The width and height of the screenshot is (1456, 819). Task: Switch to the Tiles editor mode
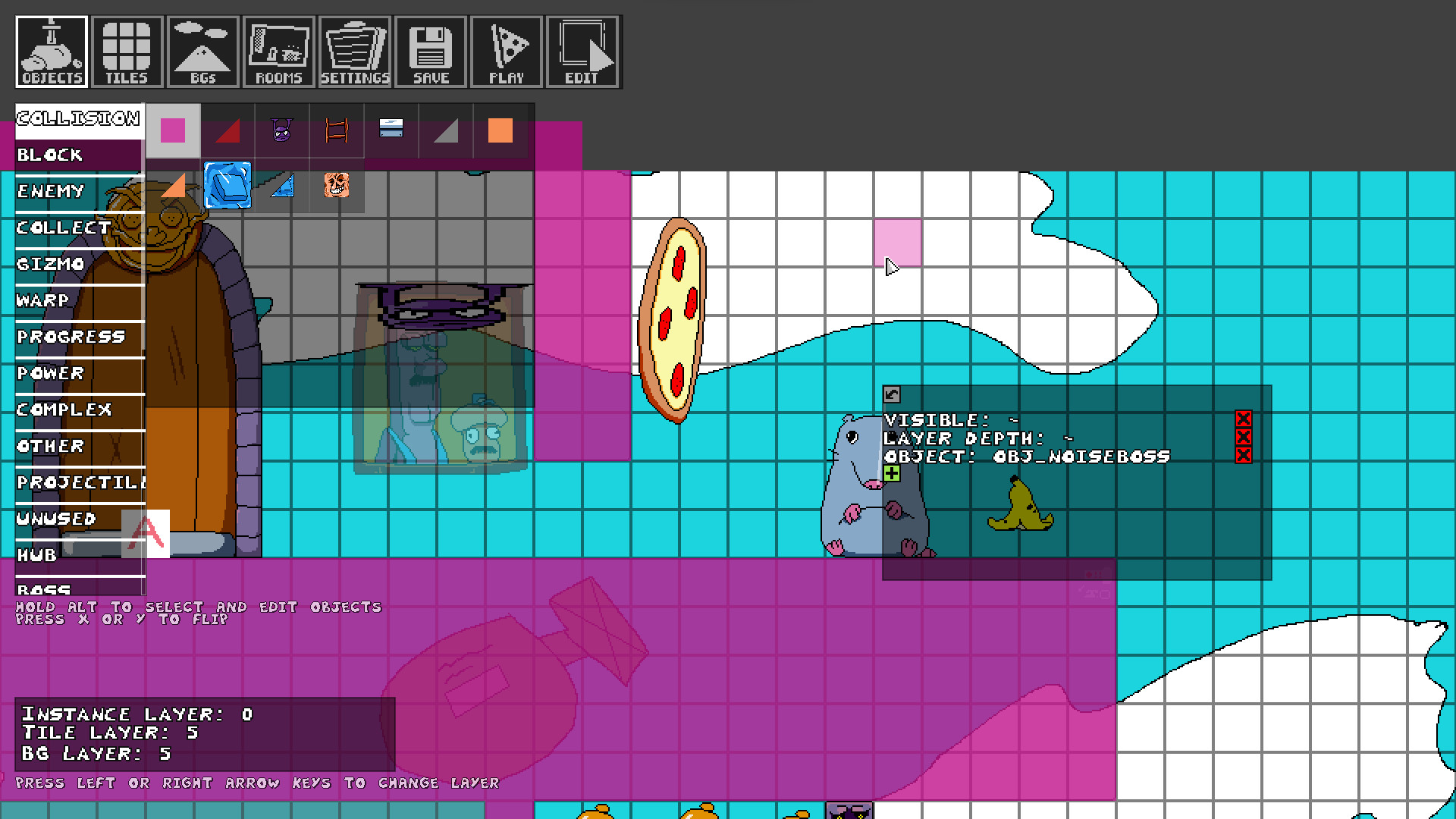coord(127,52)
